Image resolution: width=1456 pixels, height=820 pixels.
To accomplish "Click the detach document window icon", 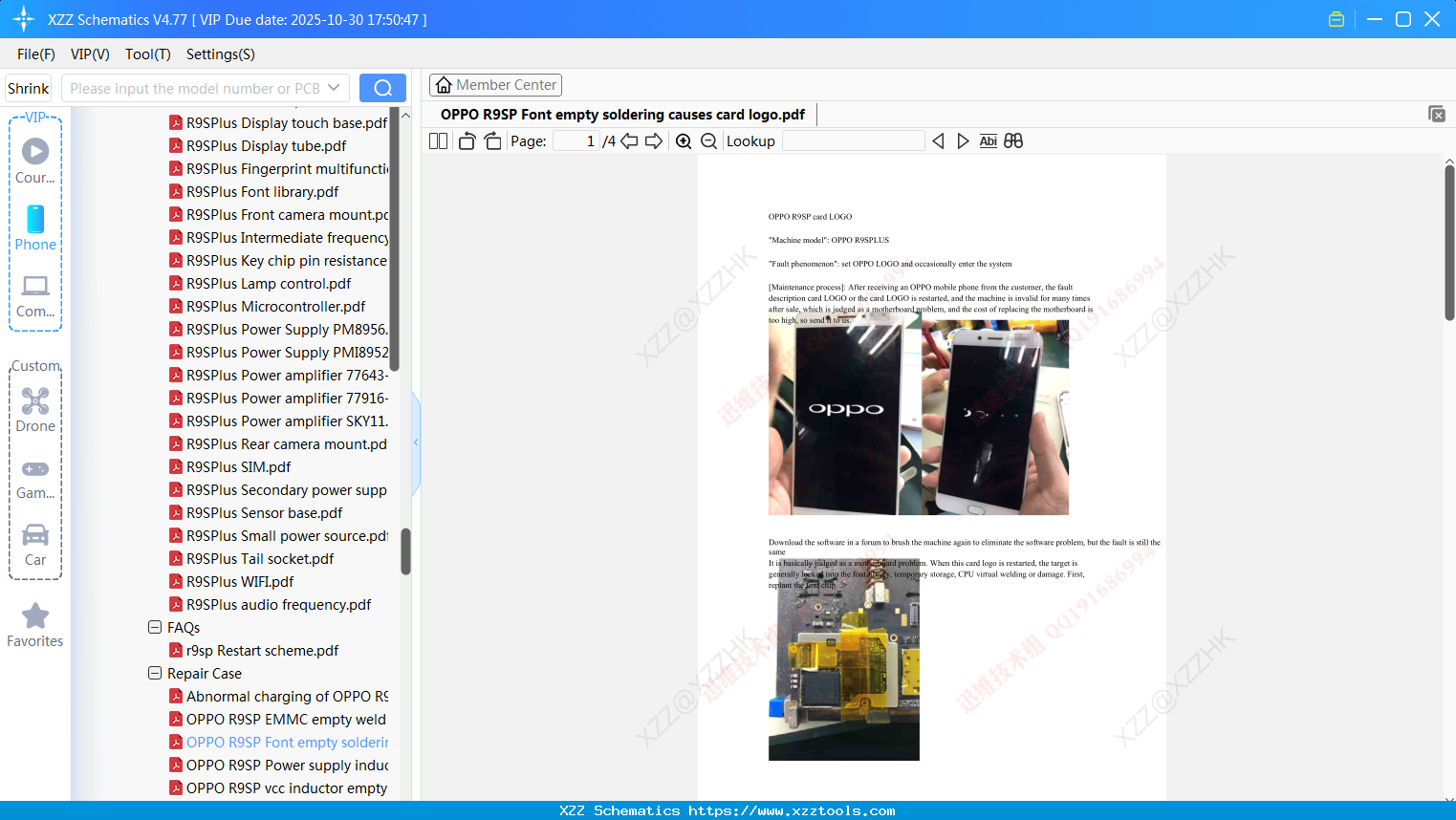I will click(x=1436, y=114).
